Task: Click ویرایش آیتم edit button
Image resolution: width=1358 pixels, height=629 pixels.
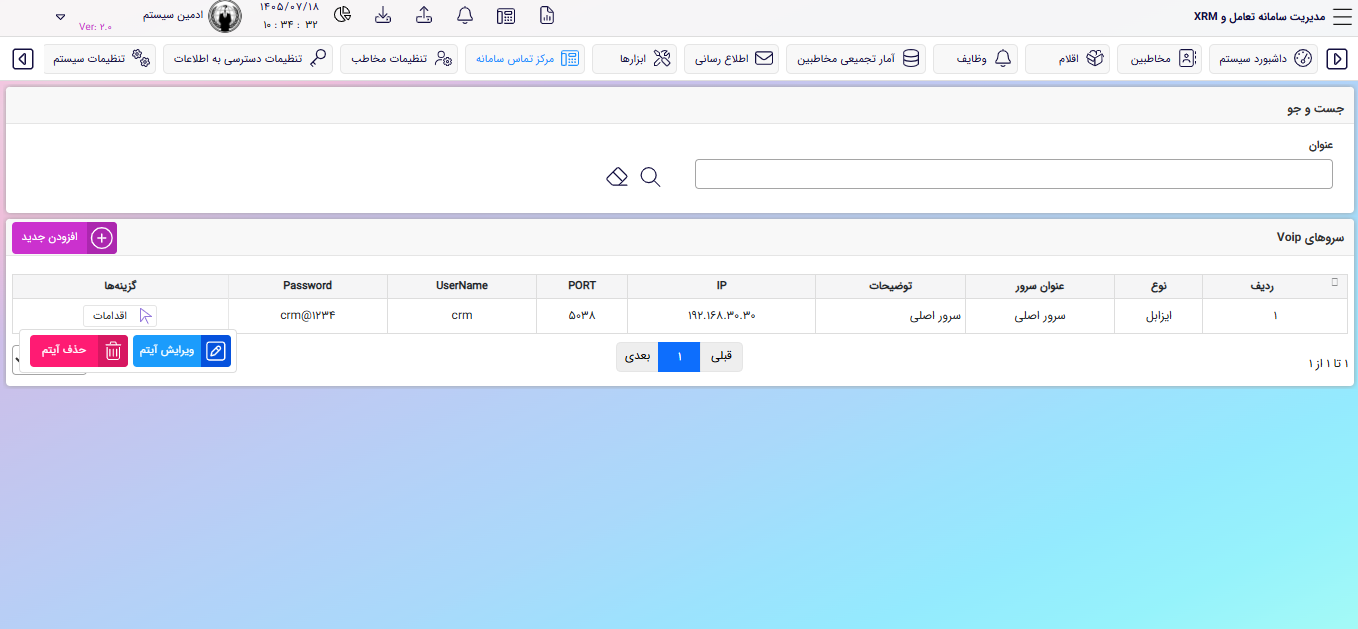Action: 181,351
